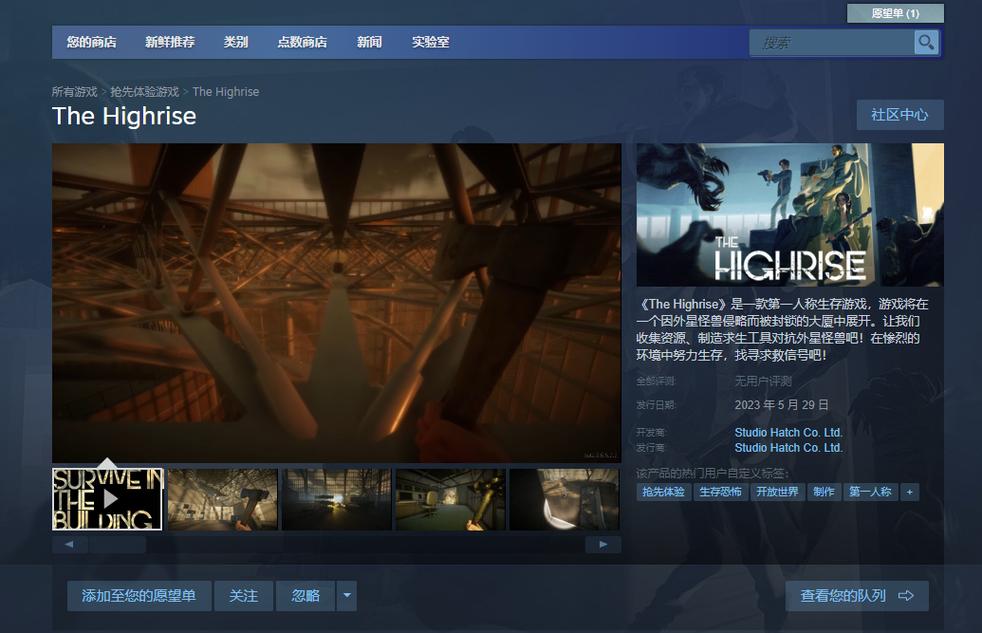Play the Survive in the Building trailer thumbnail
Image resolution: width=982 pixels, height=633 pixels.
[107, 499]
